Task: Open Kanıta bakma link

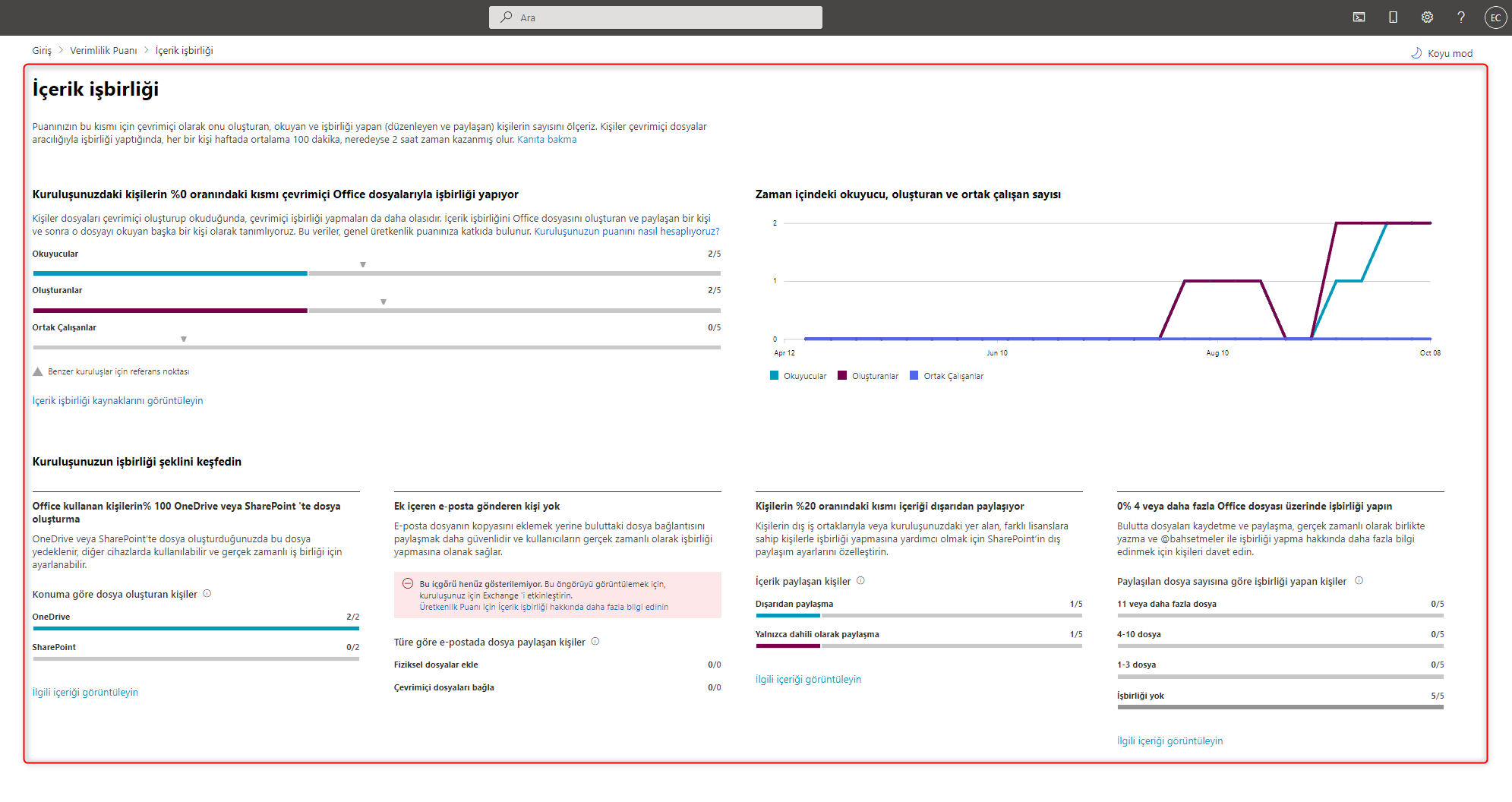Action: pos(547,140)
